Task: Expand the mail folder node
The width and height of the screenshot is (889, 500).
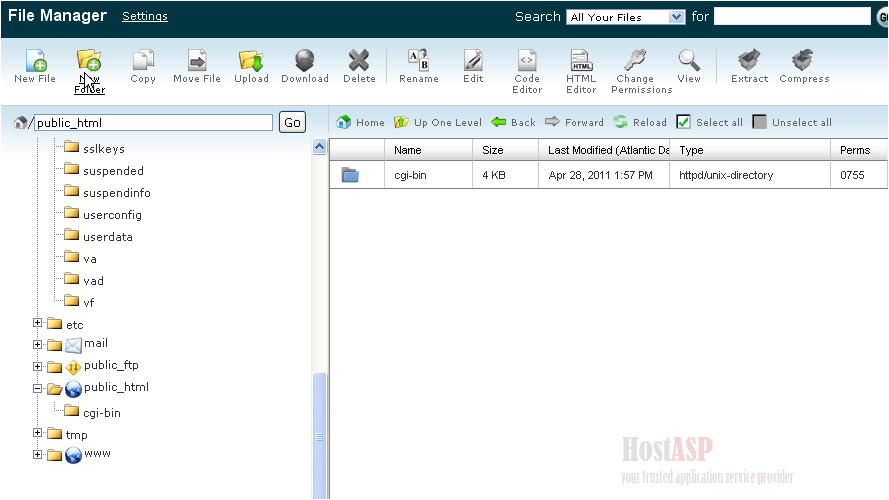Action: [38, 345]
